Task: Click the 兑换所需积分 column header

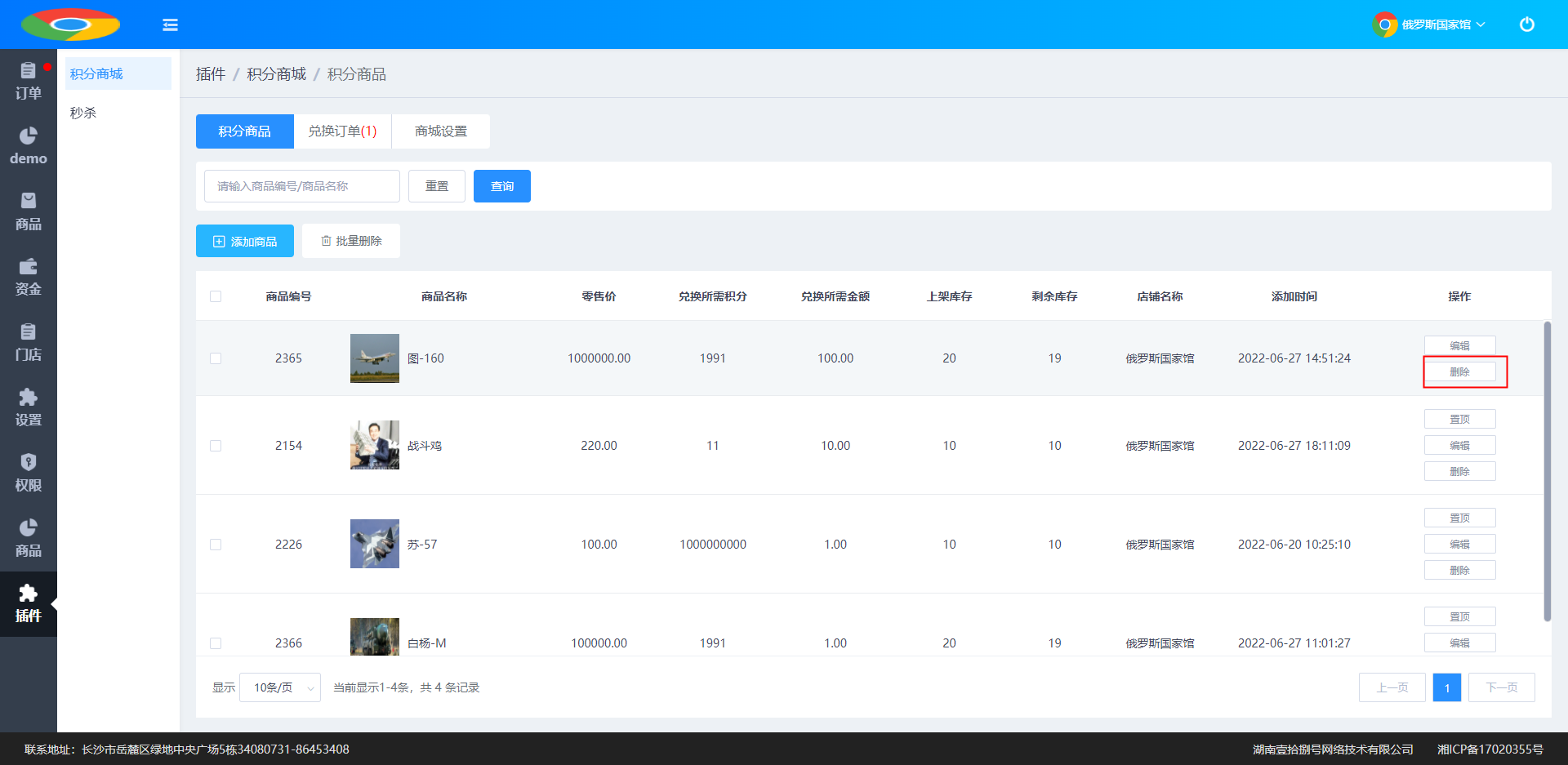Action: tap(713, 296)
